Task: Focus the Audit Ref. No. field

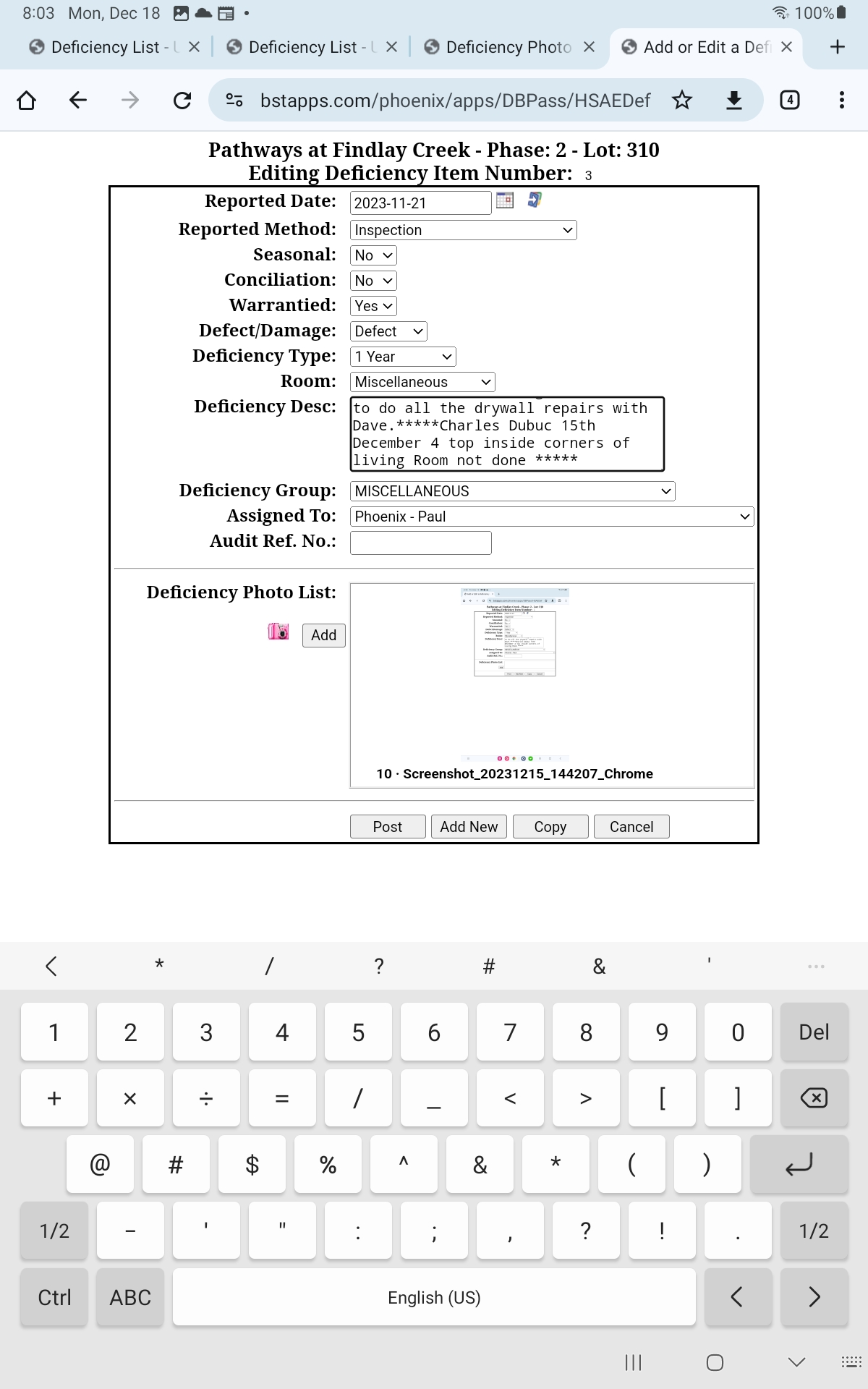Action: pos(421,543)
